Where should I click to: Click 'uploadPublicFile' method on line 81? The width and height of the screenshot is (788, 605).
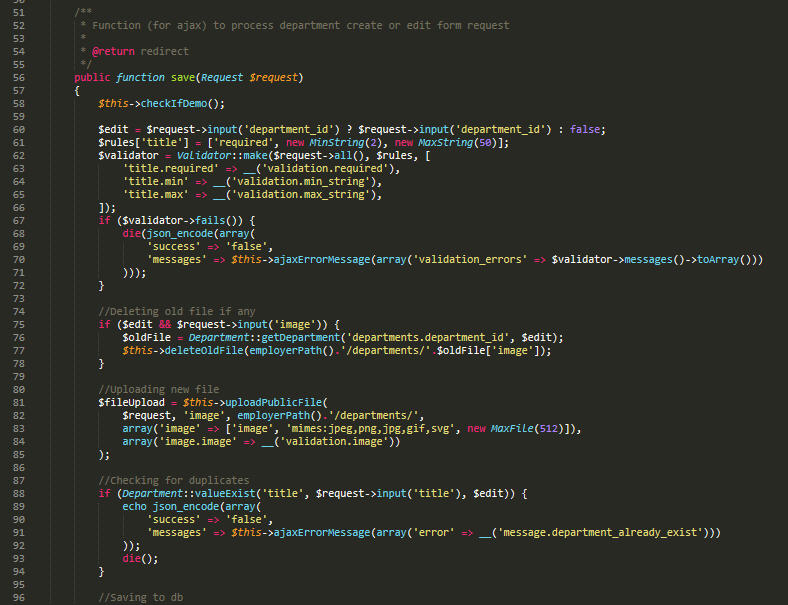pyautogui.click(x=273, y=403)
